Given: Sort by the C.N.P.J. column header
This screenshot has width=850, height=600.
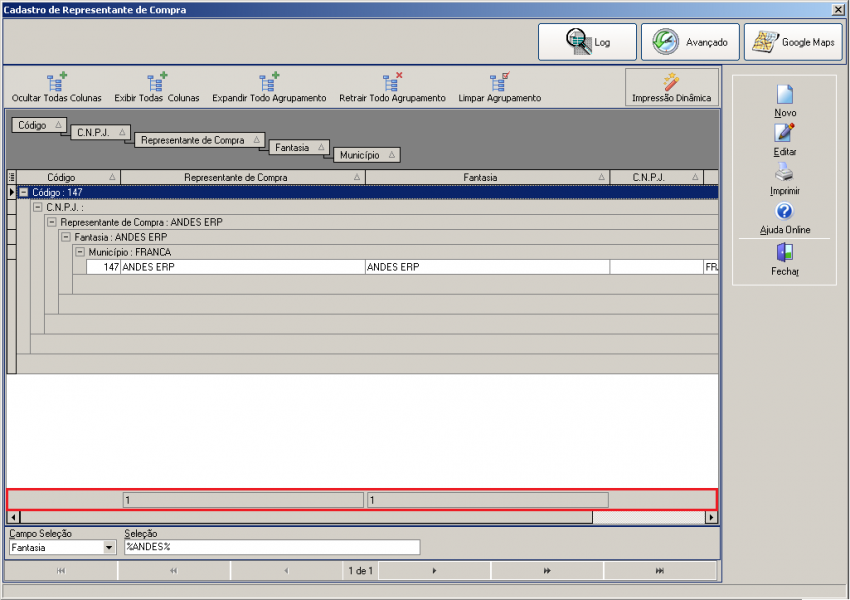Looking at the screenshot, I should pyautogui.click(x=656, y=177).
